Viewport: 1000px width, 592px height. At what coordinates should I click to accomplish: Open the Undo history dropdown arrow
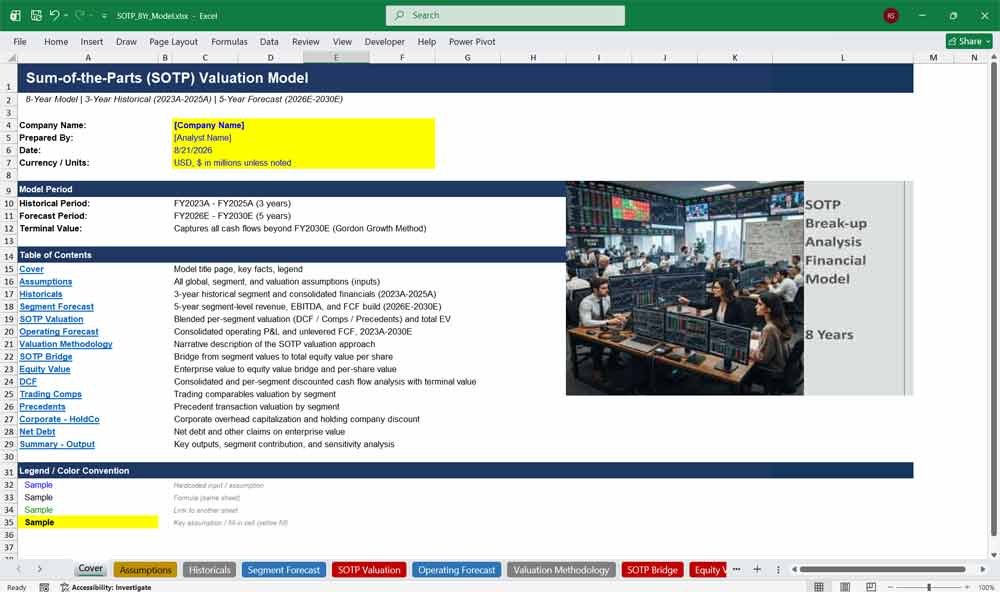click(x=66, y=15)
